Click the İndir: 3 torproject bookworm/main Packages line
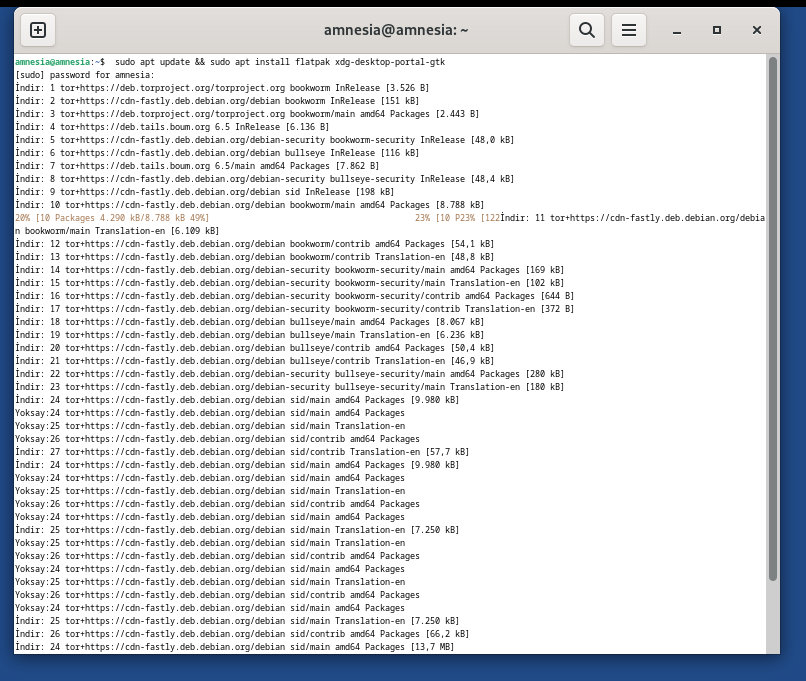806x681 pixels. (x=247, y=114)
